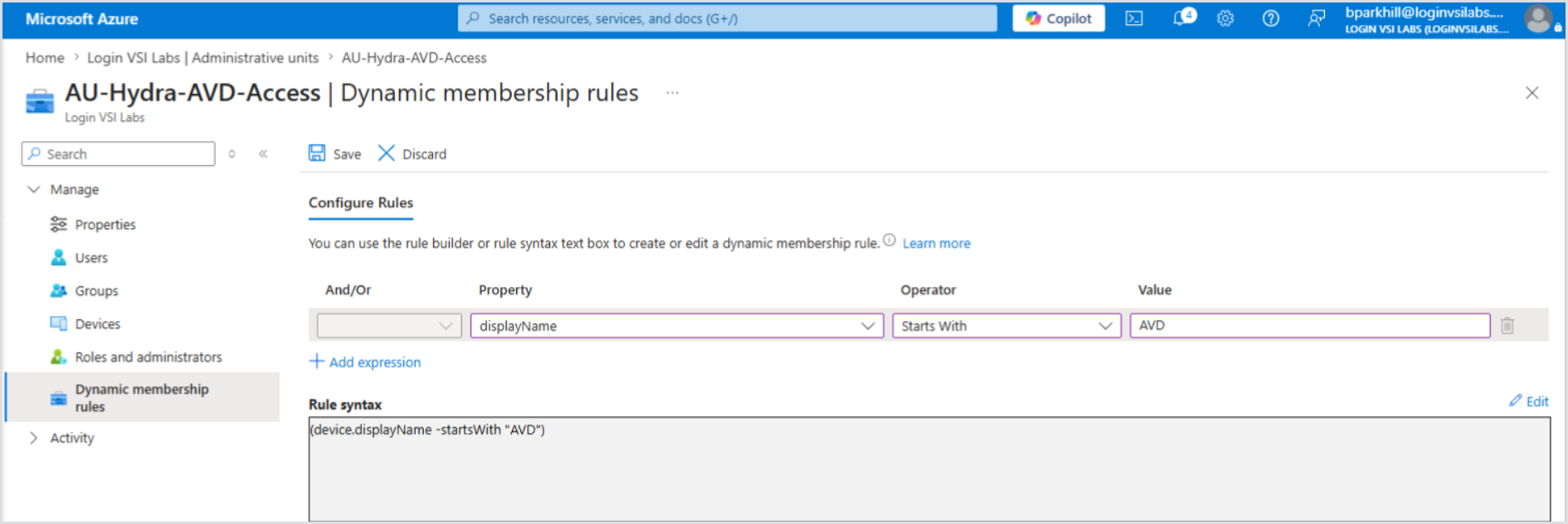
Task: Open the displayName Property dropdown
Action: [x=677, y=326]
